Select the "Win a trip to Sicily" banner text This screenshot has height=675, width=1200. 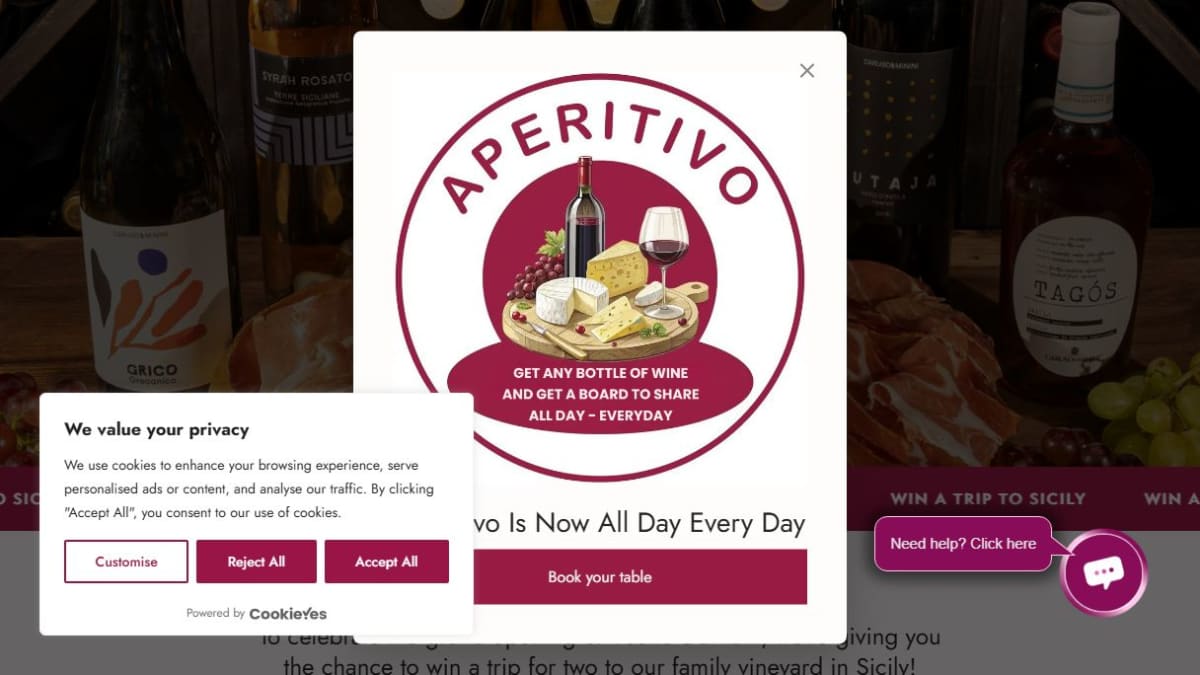click(988, 498)
